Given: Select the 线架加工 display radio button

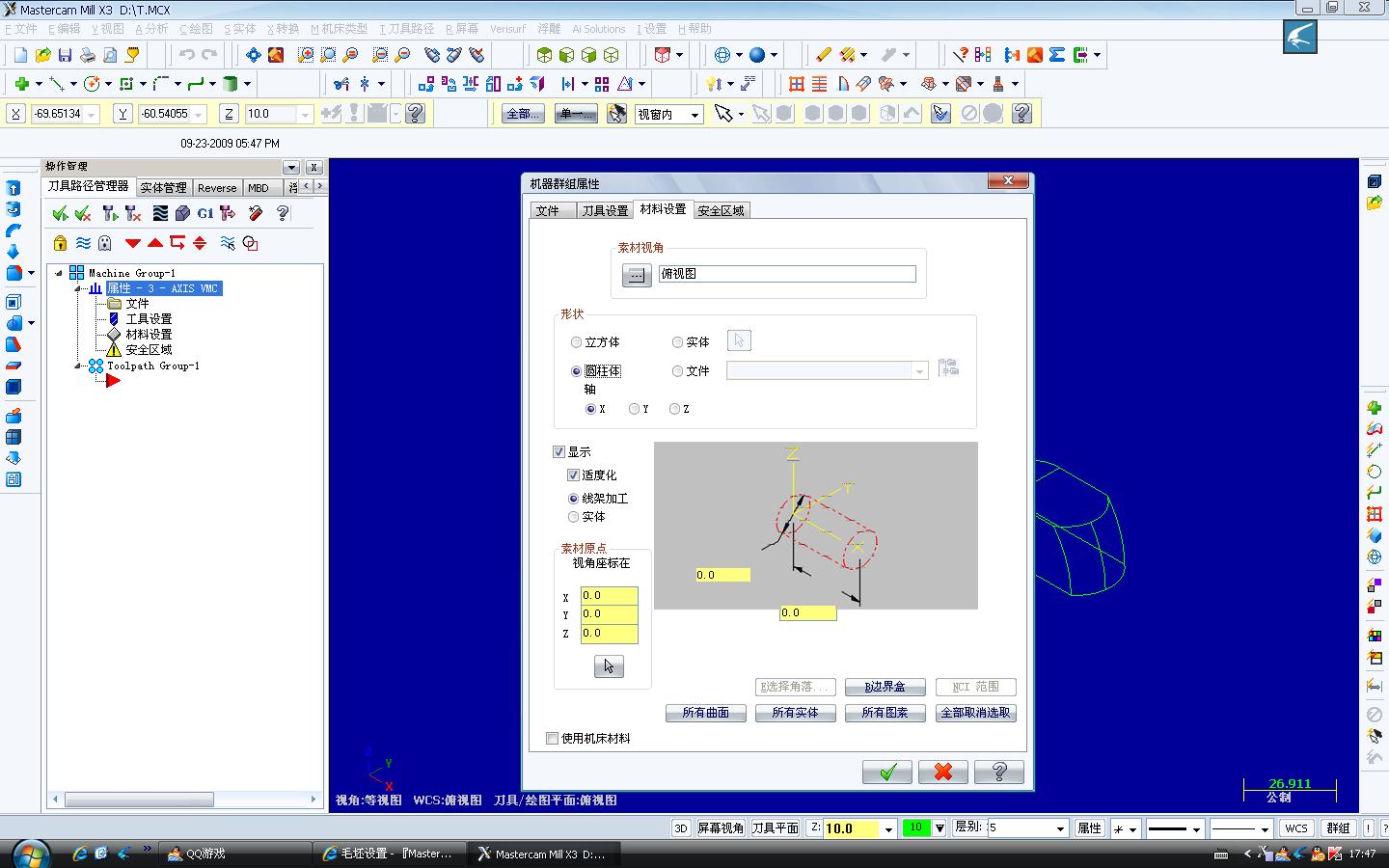Looking at the screenshot, I should [574, 499].
